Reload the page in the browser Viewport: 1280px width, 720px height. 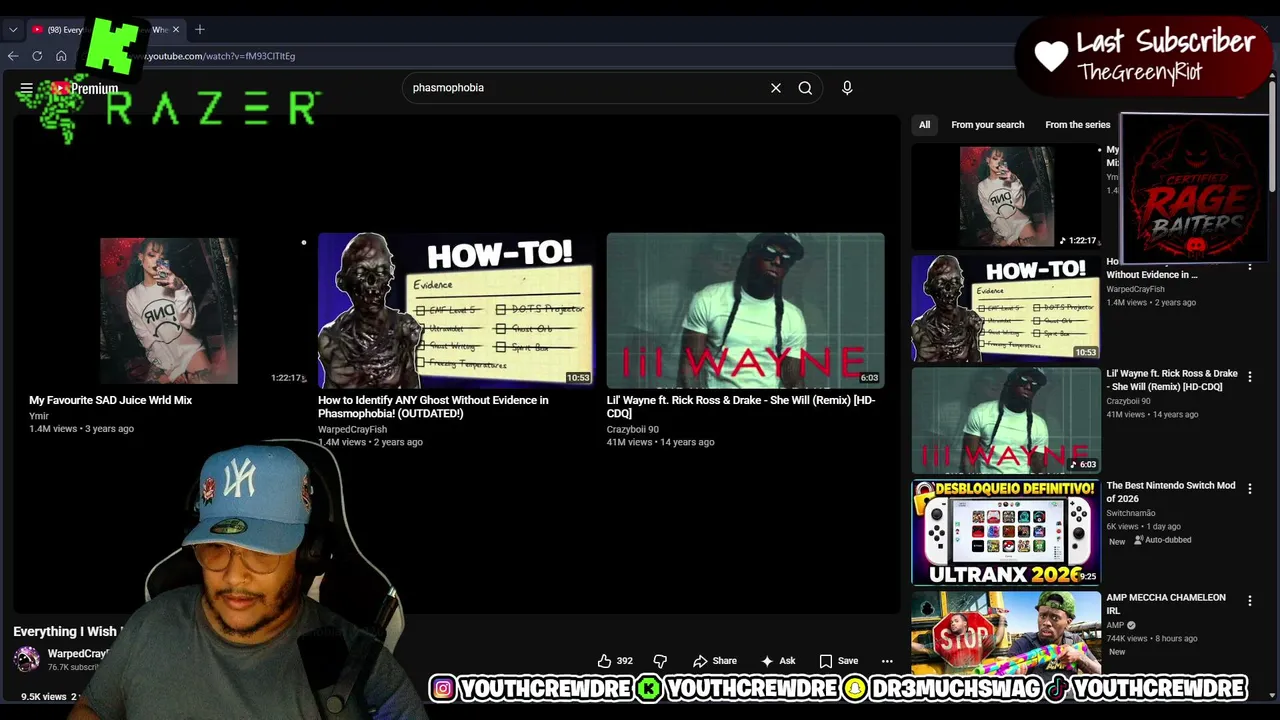click(37, 56)
